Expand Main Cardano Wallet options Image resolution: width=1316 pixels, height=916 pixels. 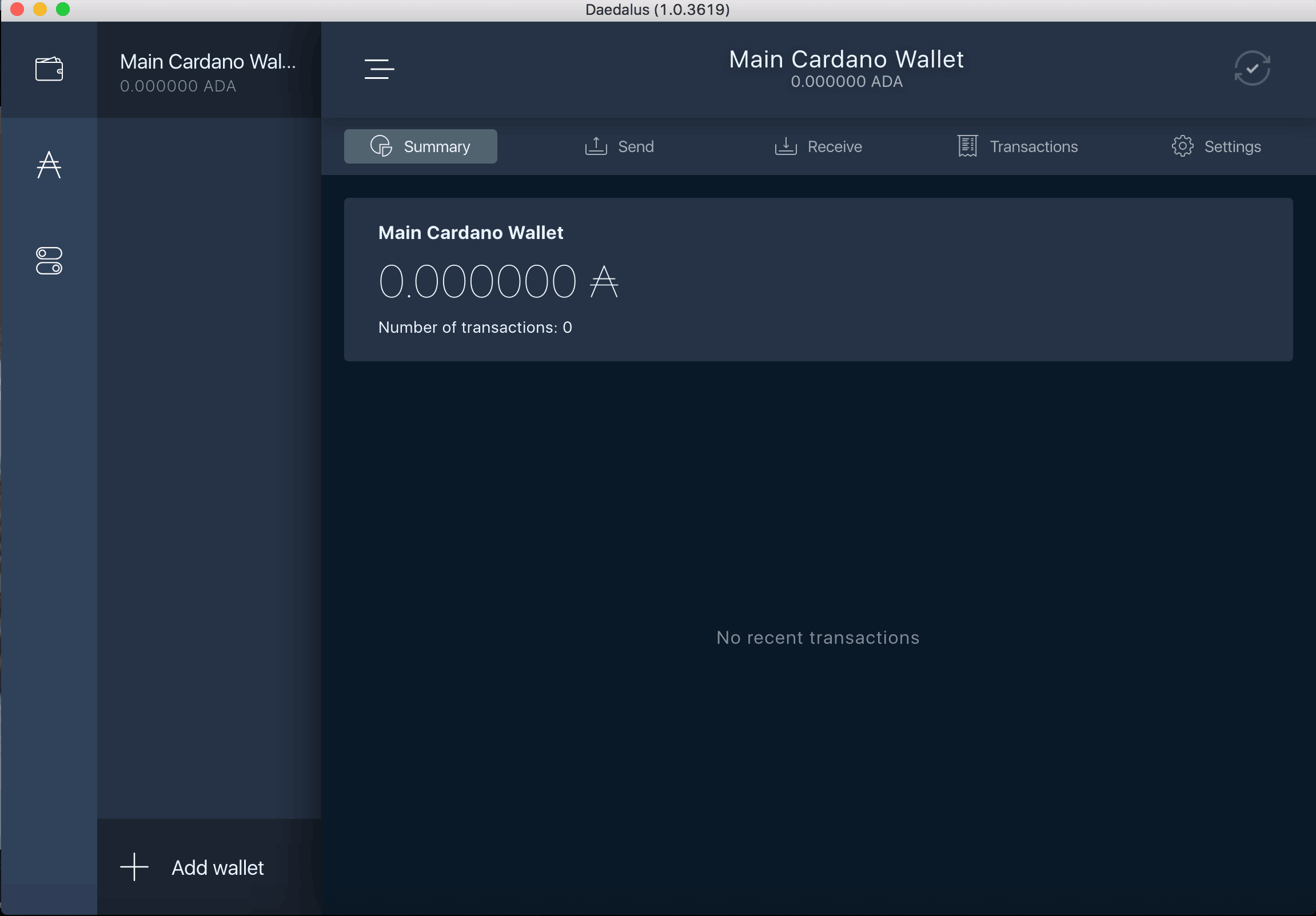click(x=381, y=69)
